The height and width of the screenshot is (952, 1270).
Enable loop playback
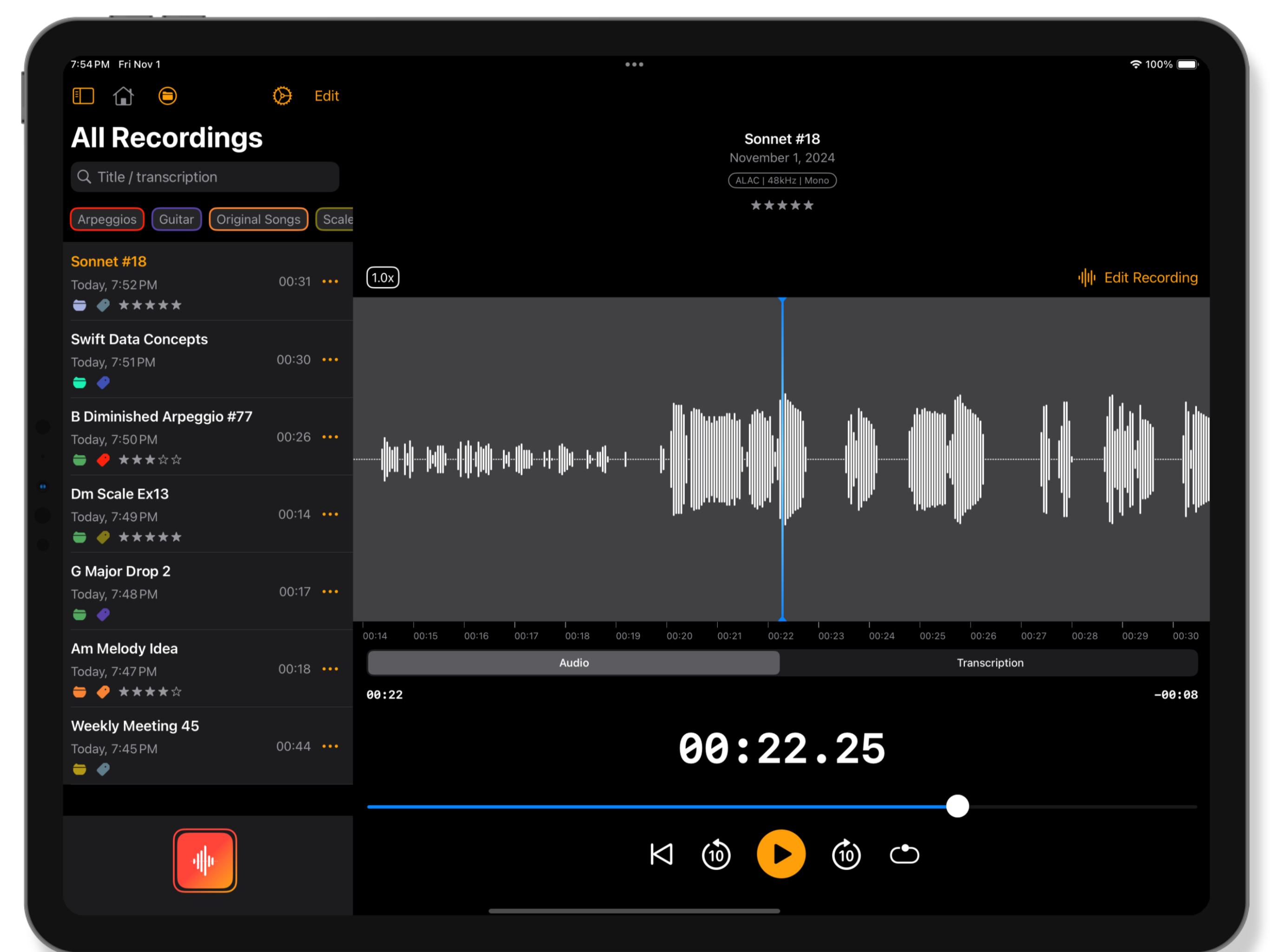[x=904, y=854]
